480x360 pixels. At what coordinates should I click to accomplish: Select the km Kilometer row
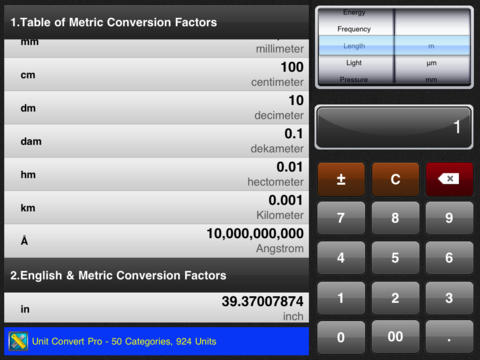click(x=156, y=208)
